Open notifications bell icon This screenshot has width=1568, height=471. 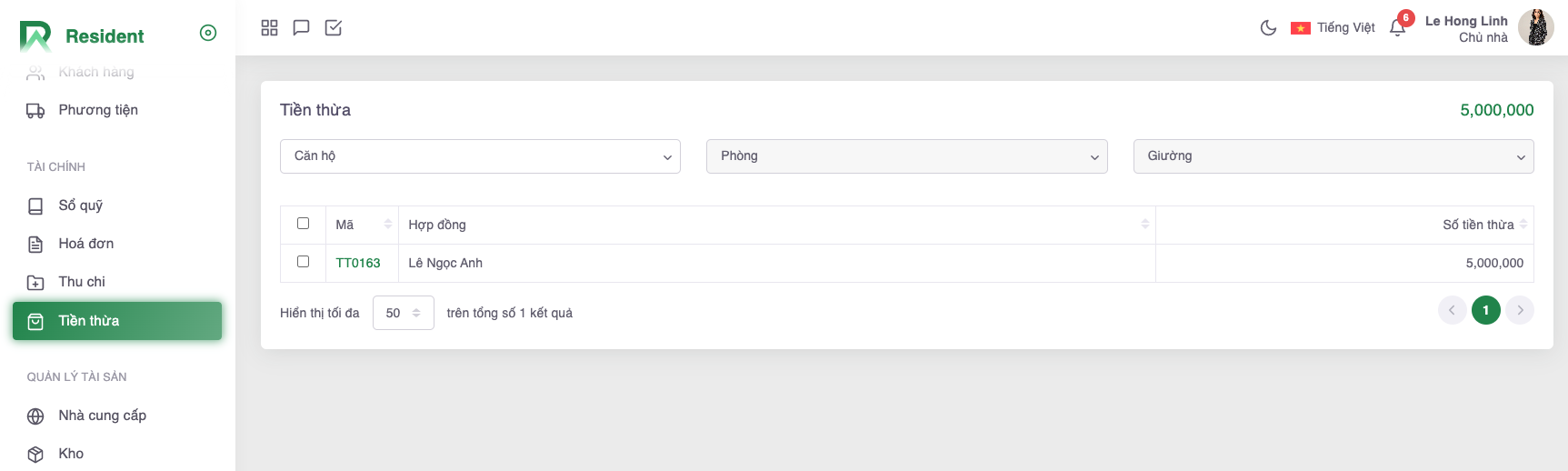(1397, 28)
